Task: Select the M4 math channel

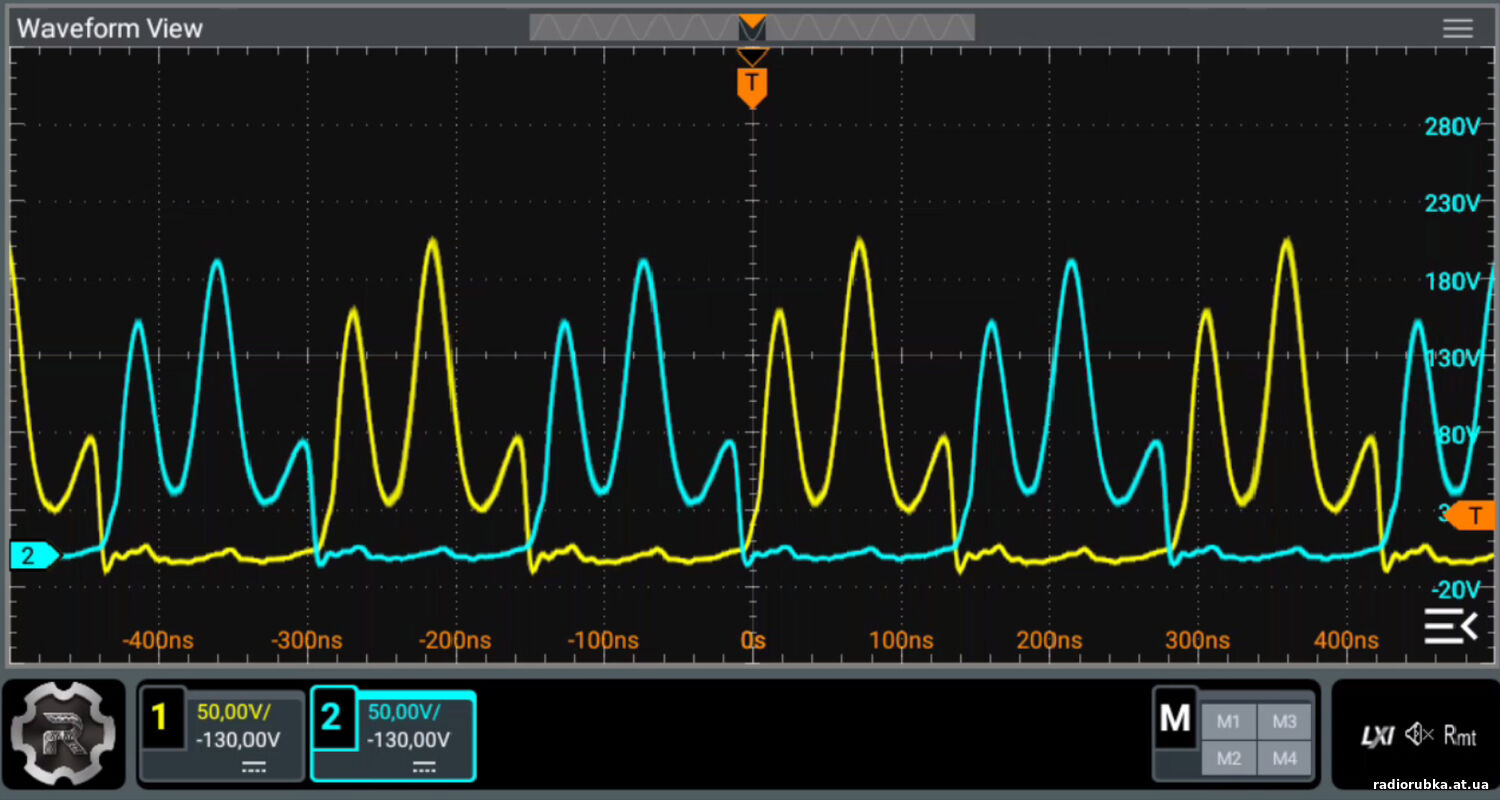Action: pos(1284,759)
